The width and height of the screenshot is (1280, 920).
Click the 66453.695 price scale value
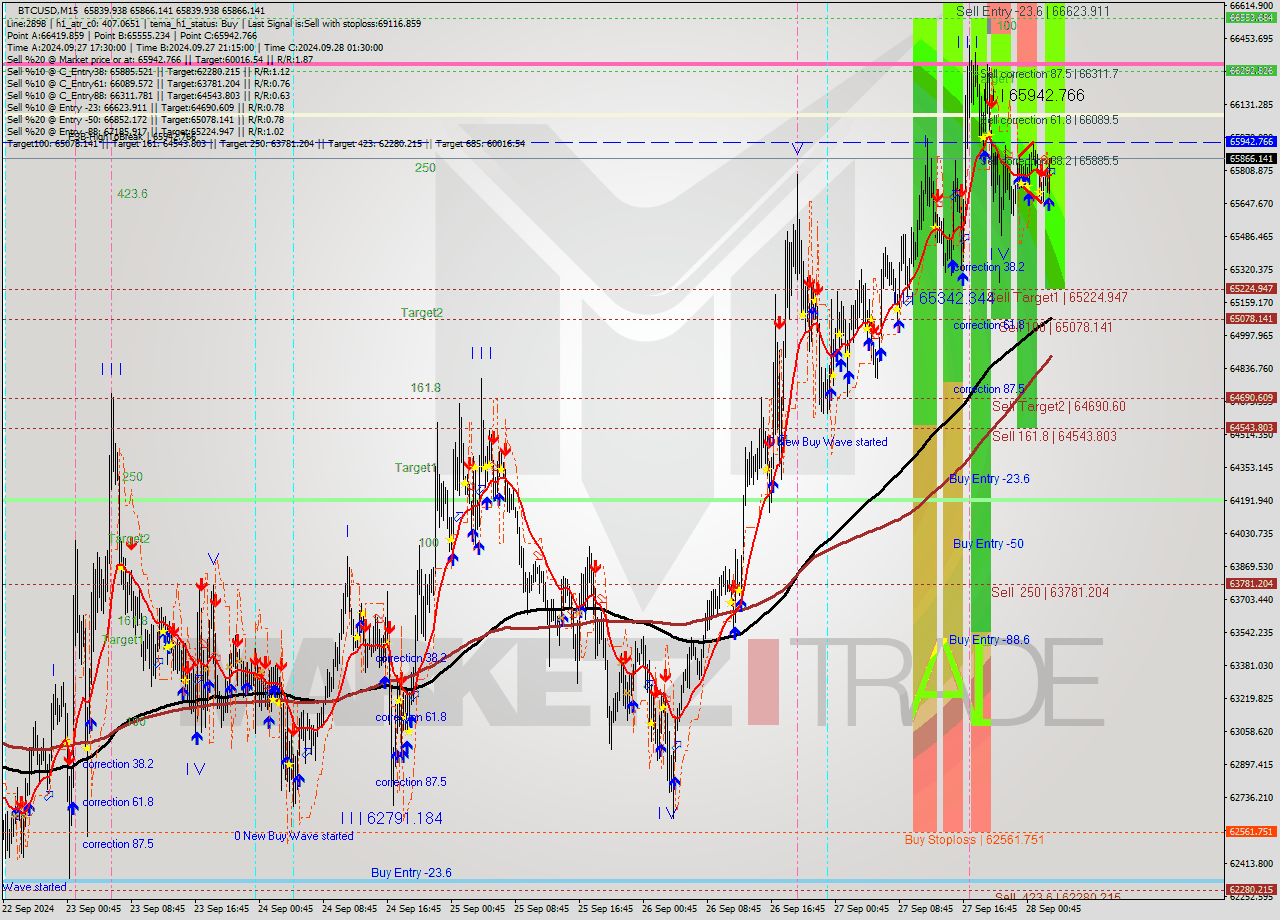(x=1252, y=38)
